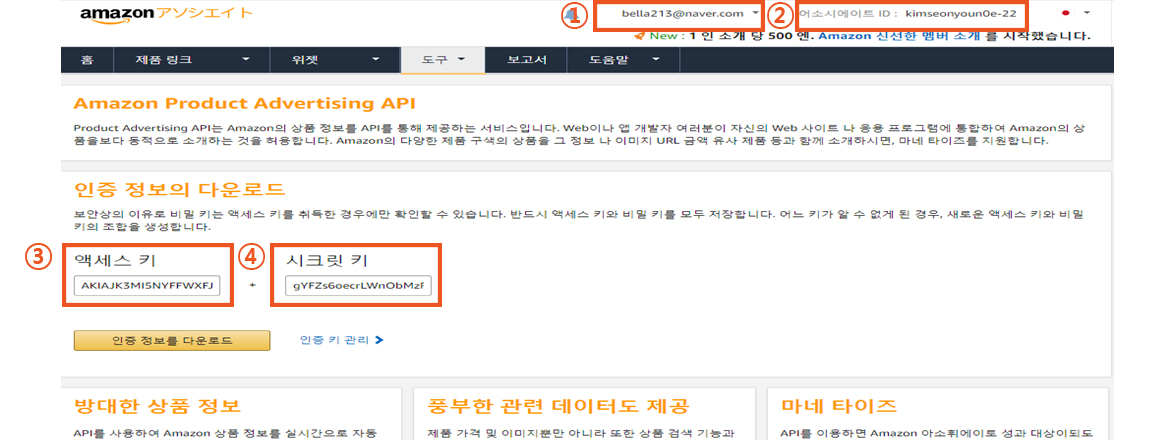Click the 마네 타이즈 heading
The image size is (1160, 440).
tap(839, 406)
